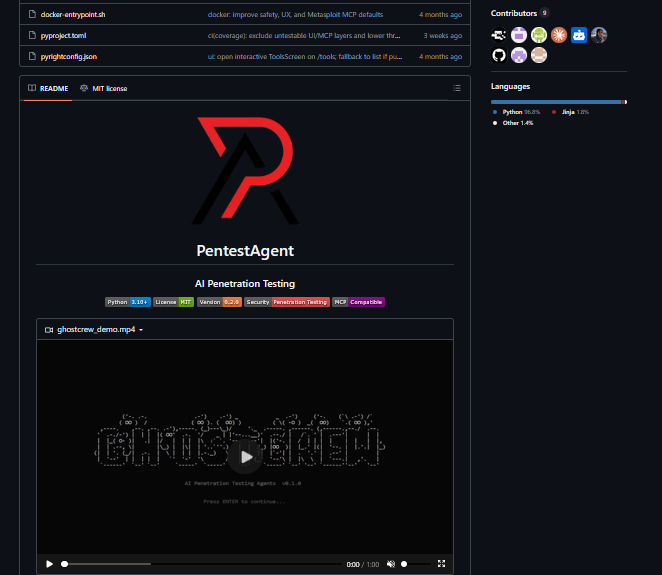Enter fullscreen for the demo video
Screen dimensions: 662x575
(442, 564)
